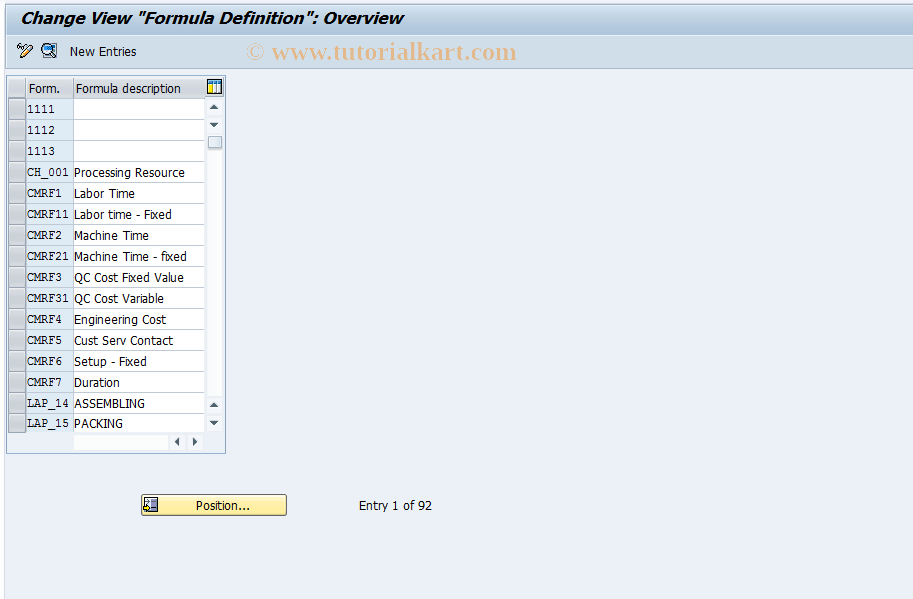Click horizontal scroll right arrow
This screenshot has height=599, width=913.
coord(195,442)
